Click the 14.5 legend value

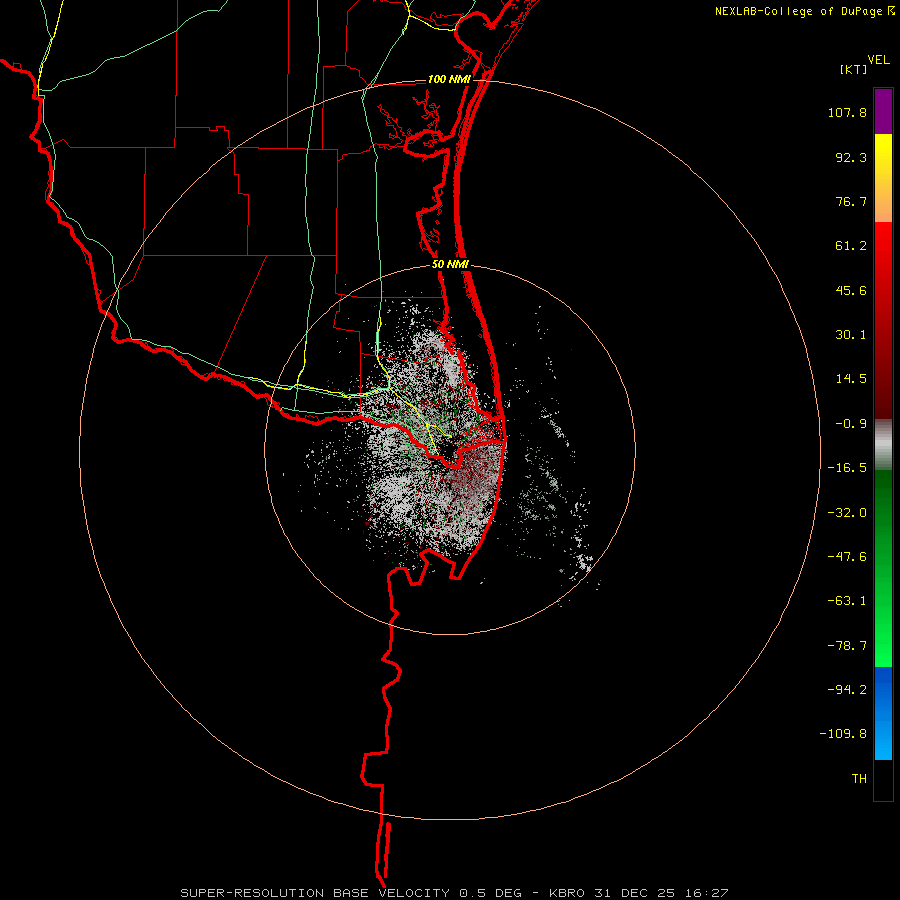(x=851, y=379)
